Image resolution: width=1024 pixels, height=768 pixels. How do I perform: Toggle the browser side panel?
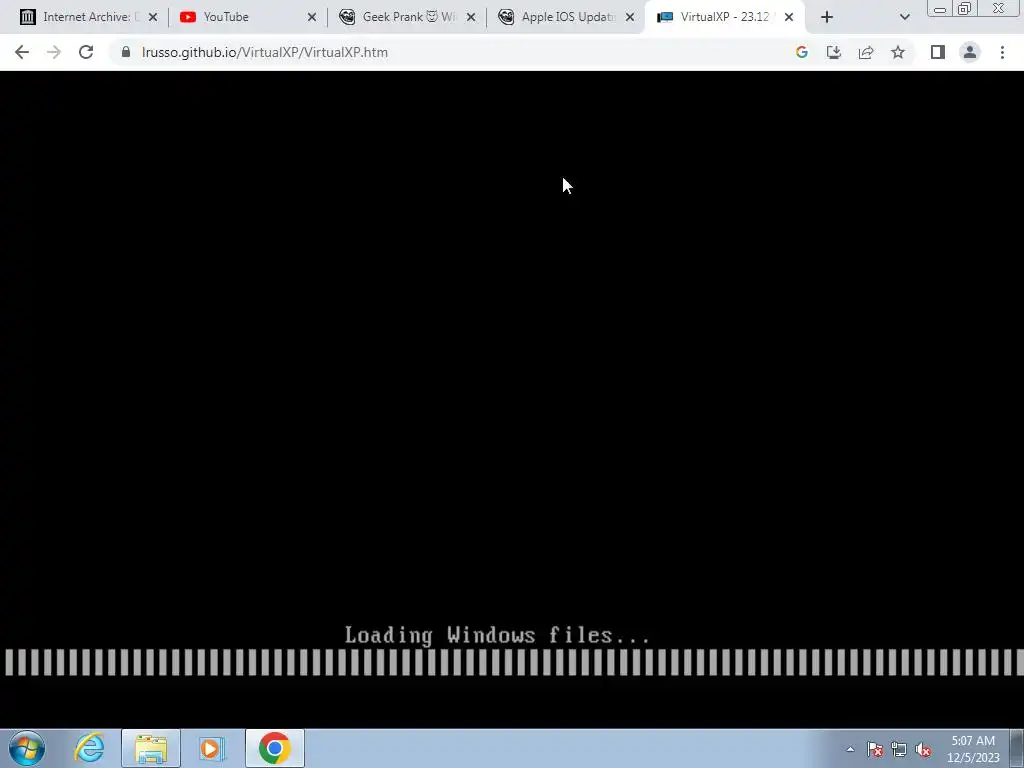938,52
